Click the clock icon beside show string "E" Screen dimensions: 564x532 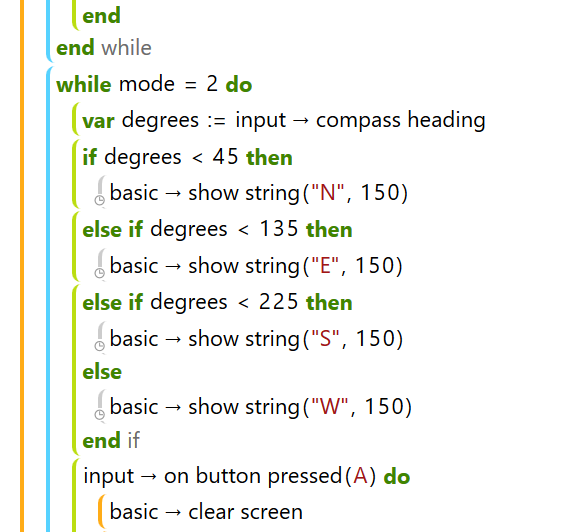tap(100, 273)
